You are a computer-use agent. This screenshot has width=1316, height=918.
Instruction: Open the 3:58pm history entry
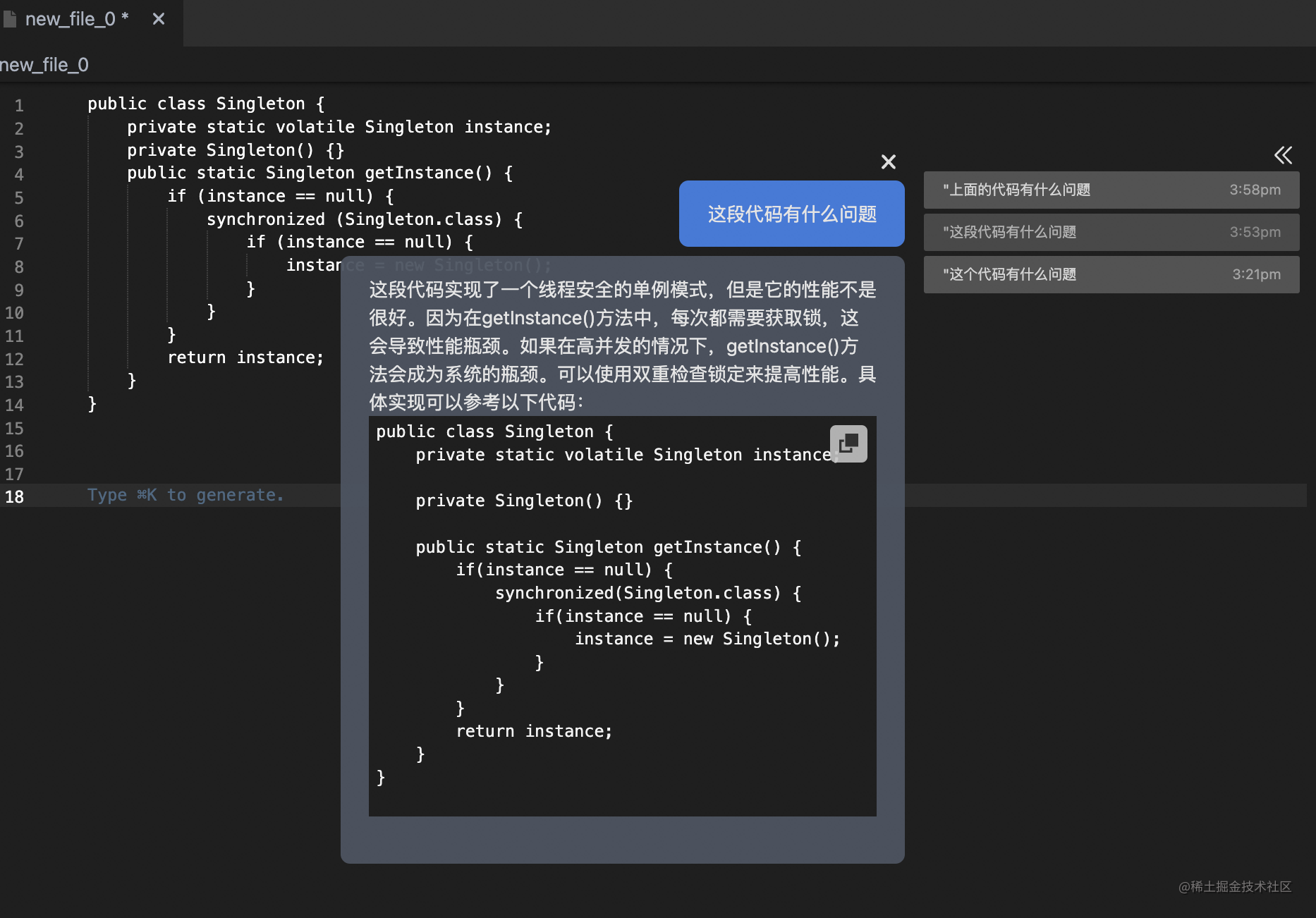point(1111,190)
